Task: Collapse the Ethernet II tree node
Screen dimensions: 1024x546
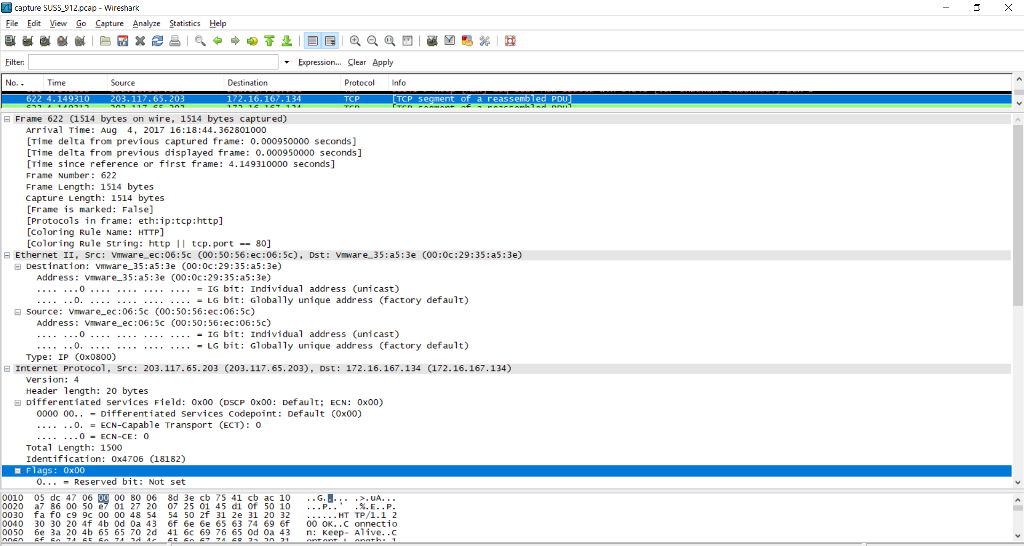Action: tap(8, 255)
